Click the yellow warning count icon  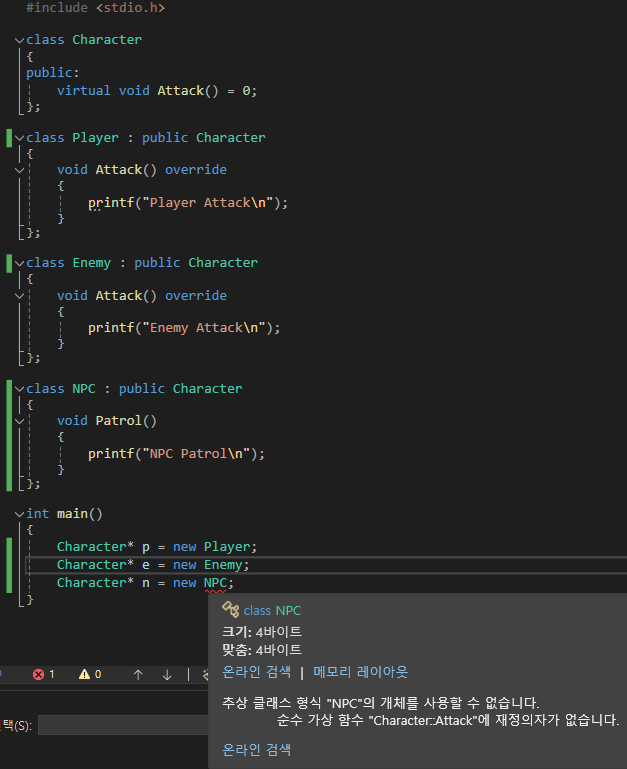(x=85, y=675)
